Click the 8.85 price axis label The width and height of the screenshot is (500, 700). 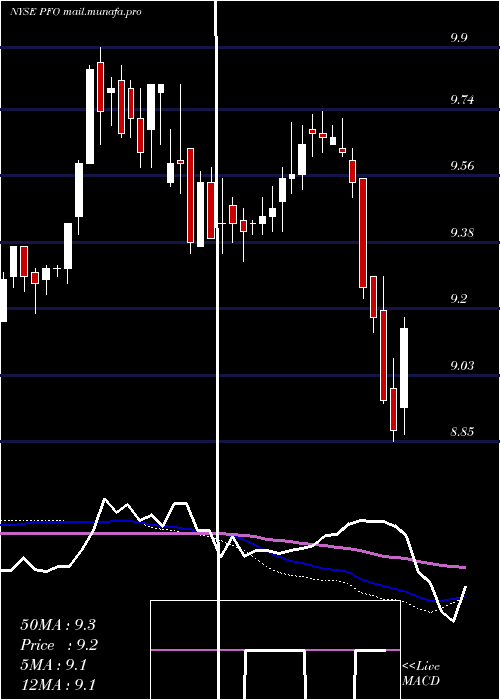click(462, 432)
